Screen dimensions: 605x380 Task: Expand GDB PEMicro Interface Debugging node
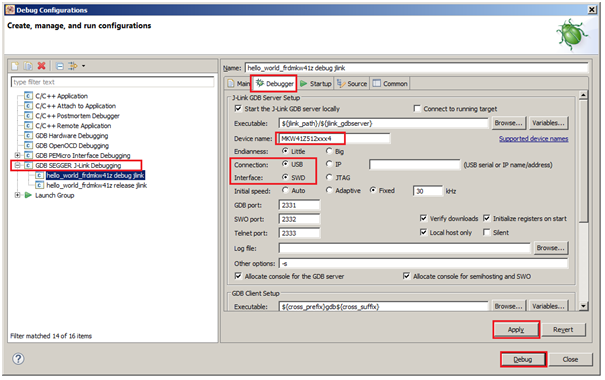(17, 155)
